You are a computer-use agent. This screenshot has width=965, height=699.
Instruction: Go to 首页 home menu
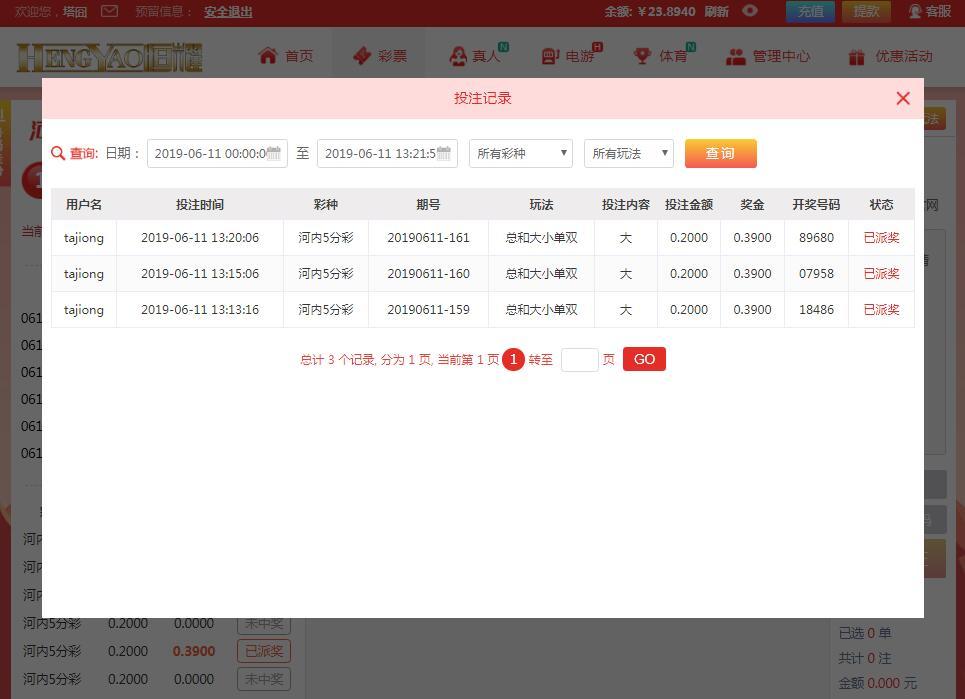pyautogui.click(x=286, y=56)
